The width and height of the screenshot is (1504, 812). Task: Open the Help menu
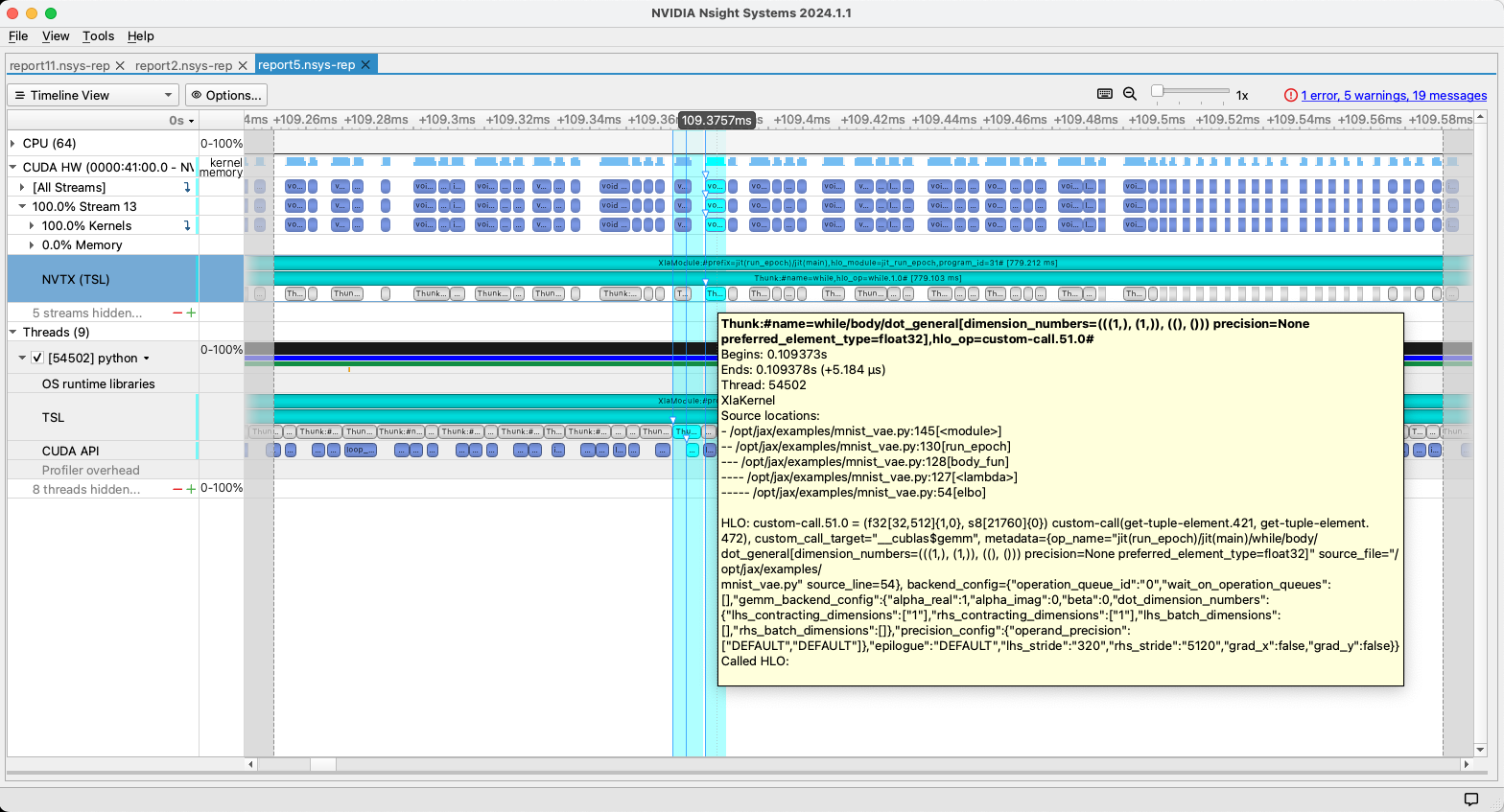pyautogui.click(x=141, y=35)
